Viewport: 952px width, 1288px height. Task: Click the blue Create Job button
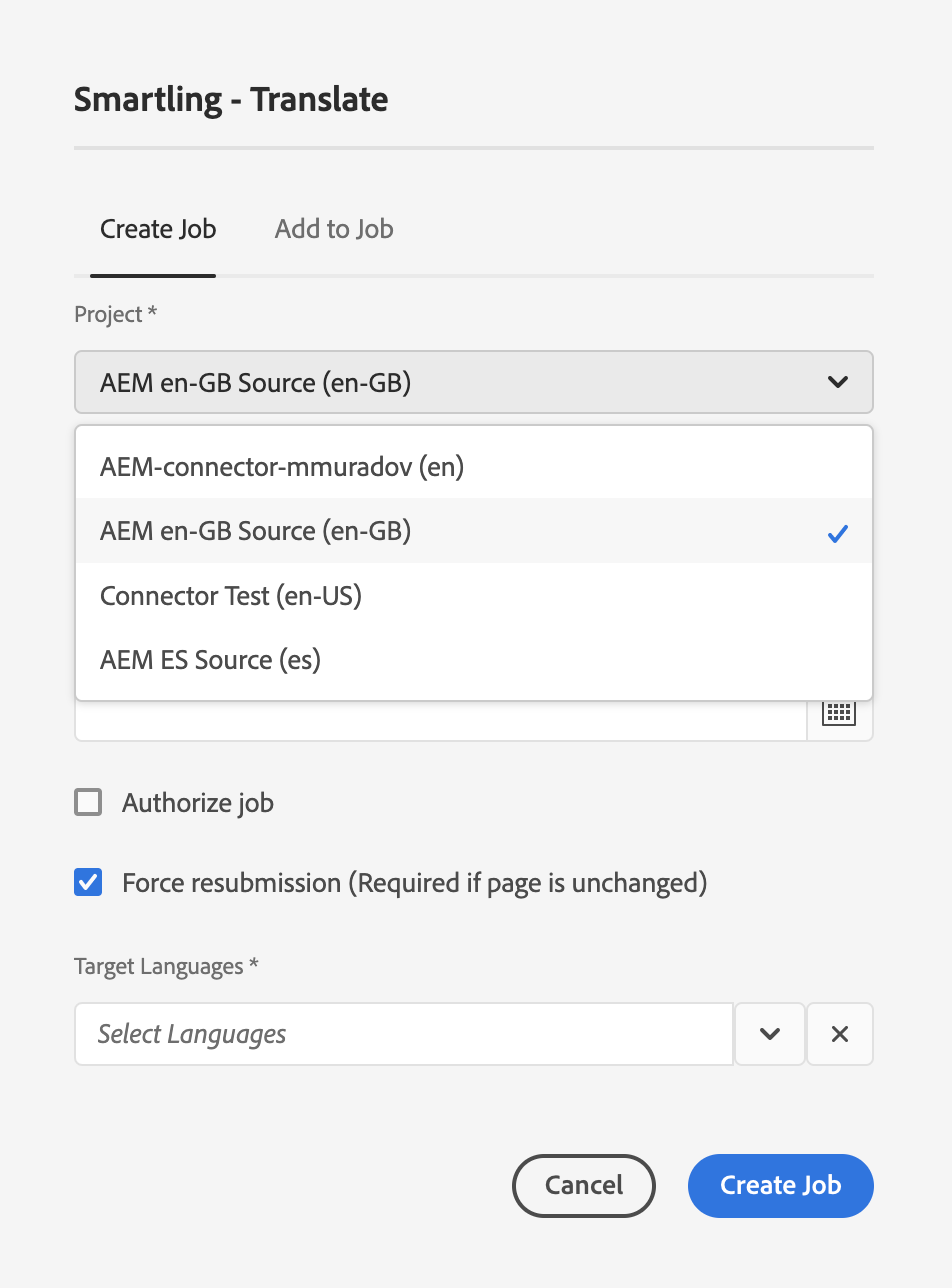[780, 1186]
